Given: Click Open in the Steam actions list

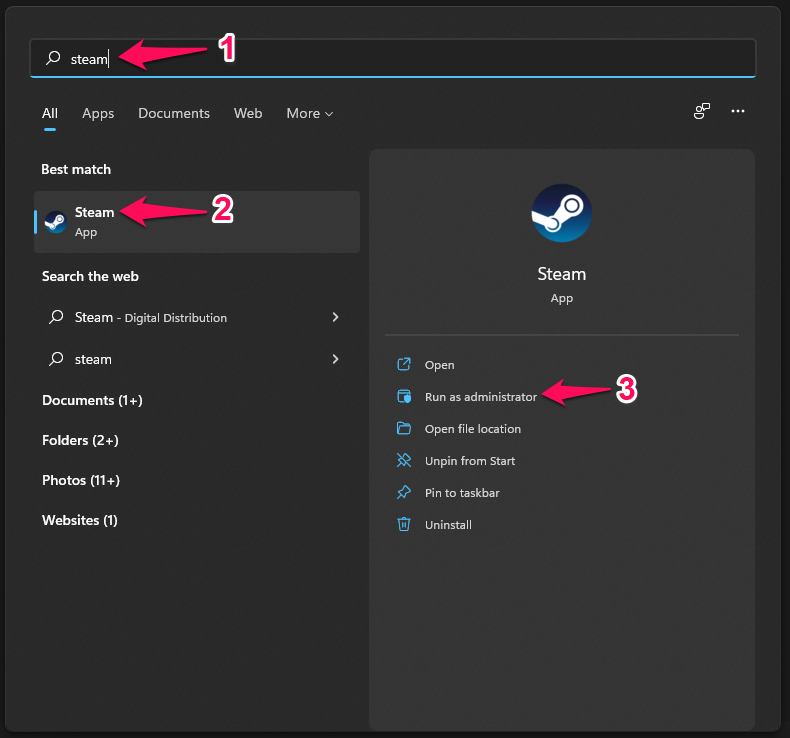Looking at the screenshot, I should pyautogui.click(x=439, y=365).
